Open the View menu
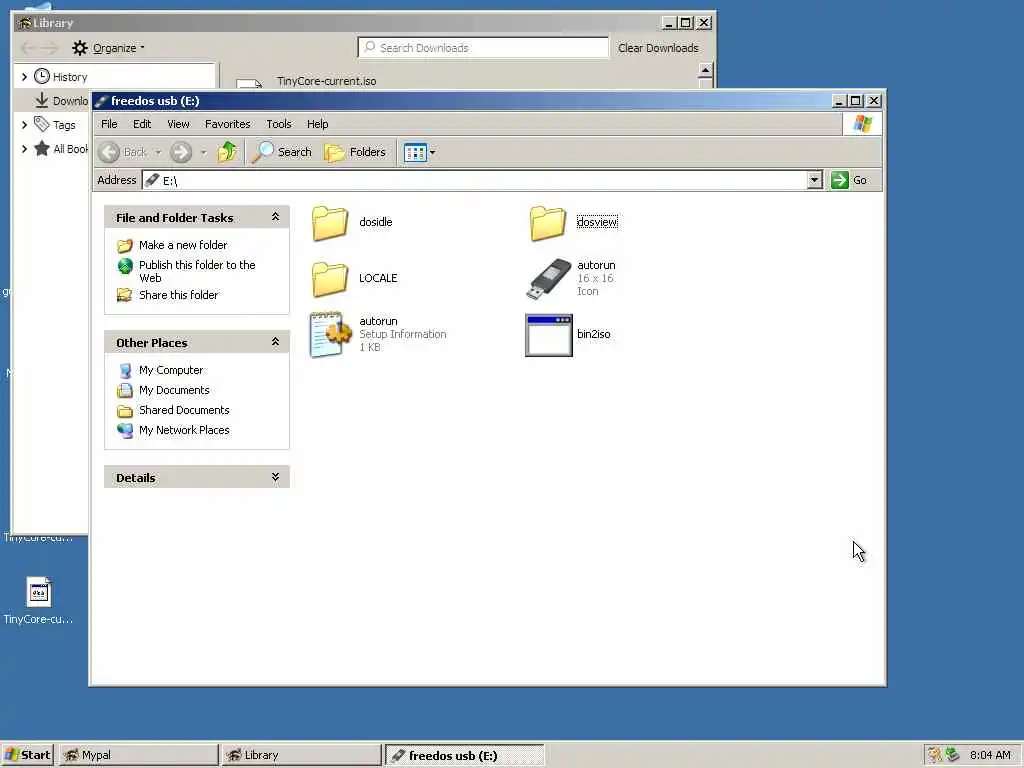The image size is (1024, 768). coord(178,124)
